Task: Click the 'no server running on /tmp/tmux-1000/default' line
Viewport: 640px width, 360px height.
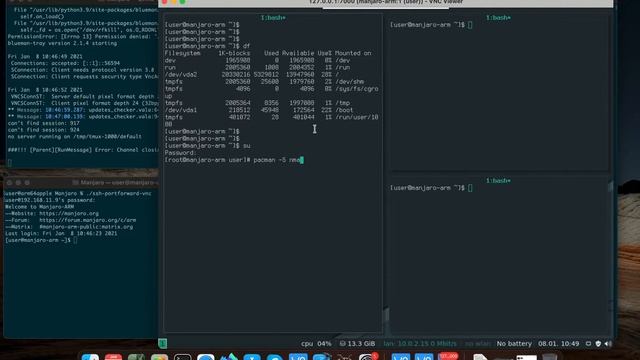Action: point(75,136)
